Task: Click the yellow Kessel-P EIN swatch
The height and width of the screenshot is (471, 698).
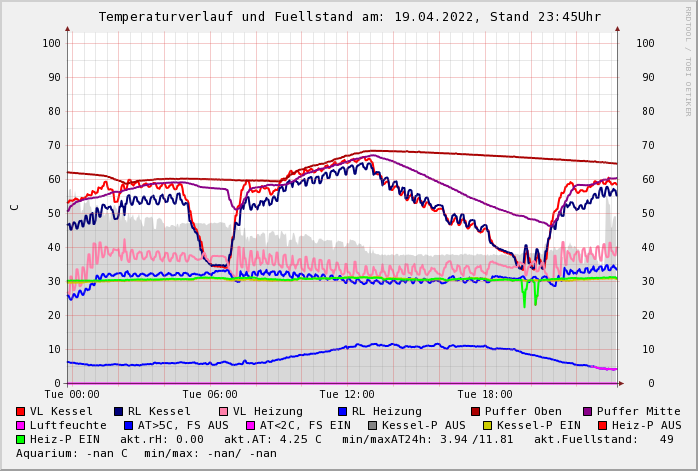Action: pyautogui.click(x=490, y=425)
